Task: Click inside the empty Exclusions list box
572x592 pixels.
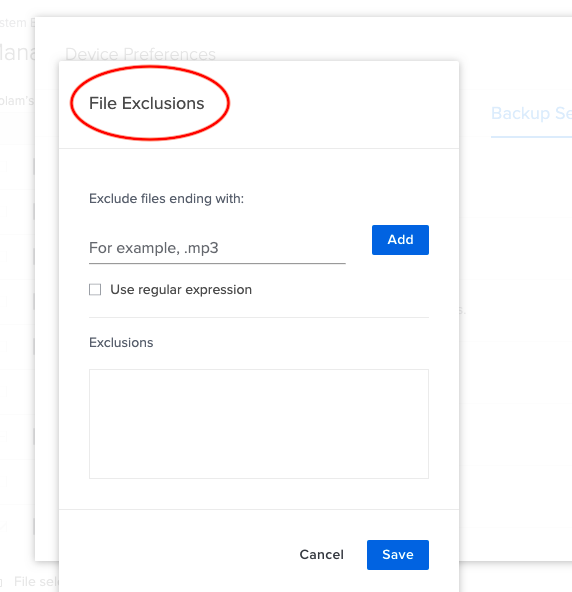Action: pyautogui.click(x=259, y=424)
